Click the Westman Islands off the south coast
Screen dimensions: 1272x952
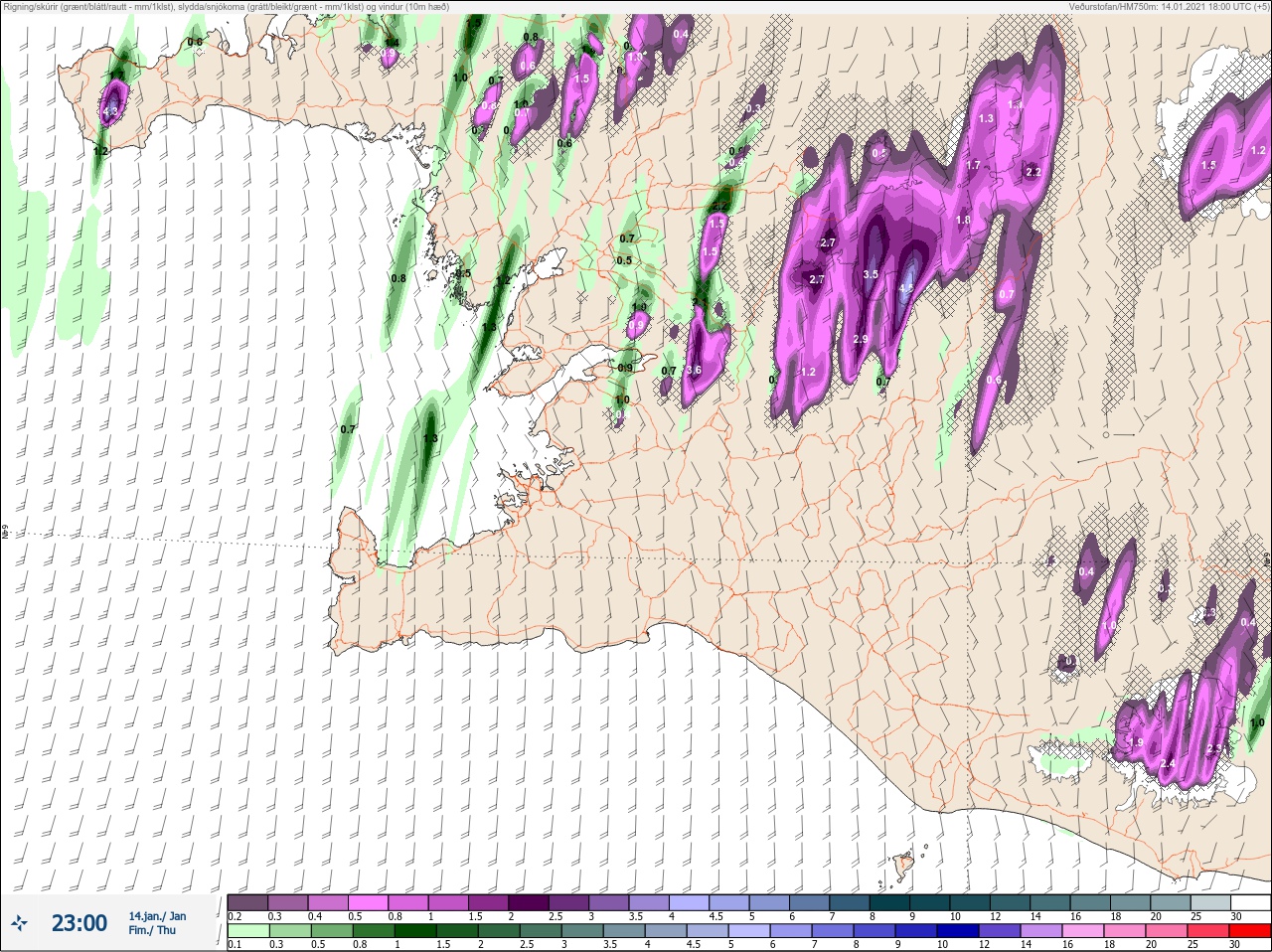coord(903,864)
